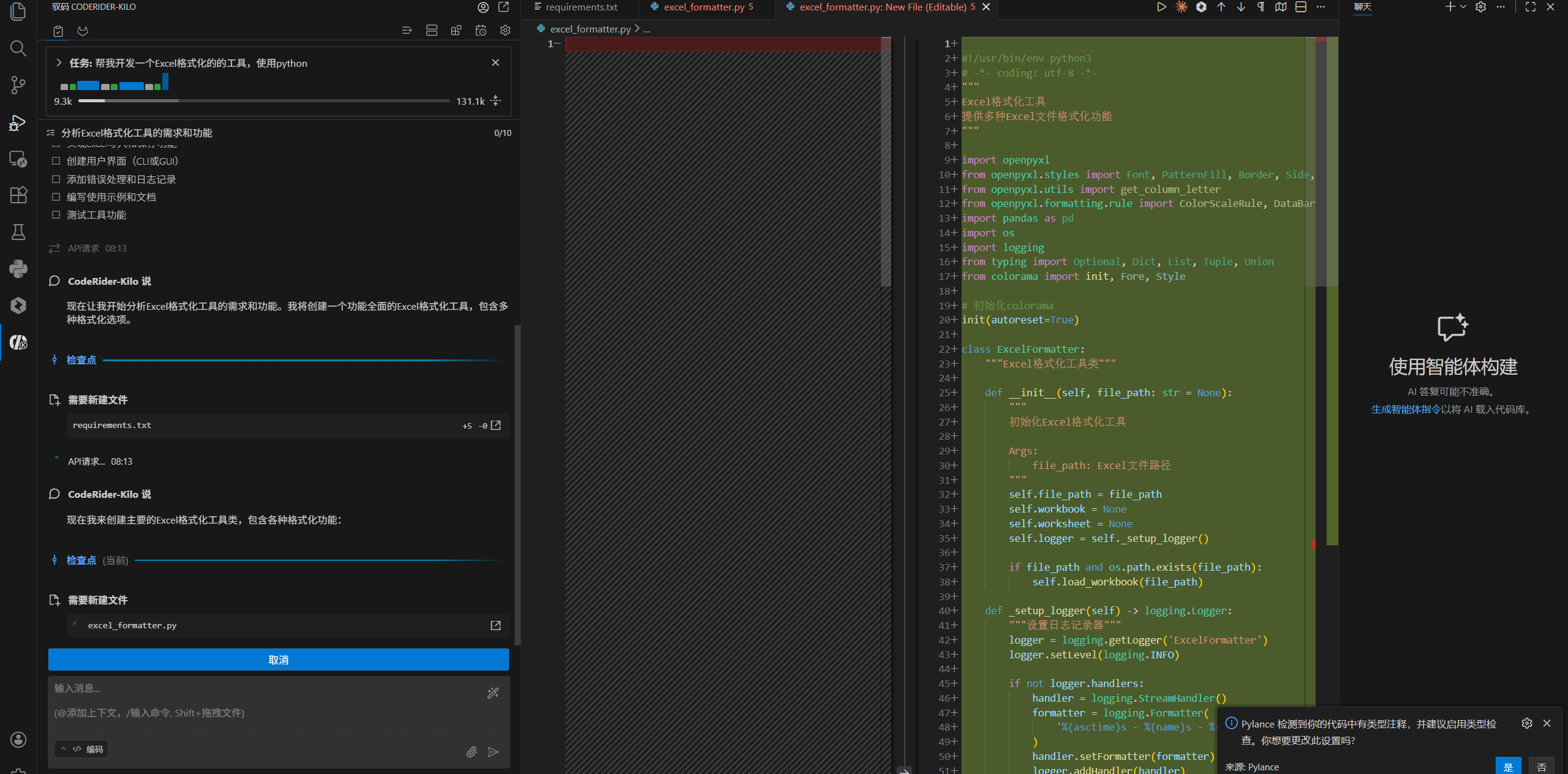1568x774 pixels.
Task: Open CodeRider settings gear icon
Action: [505, 31]
